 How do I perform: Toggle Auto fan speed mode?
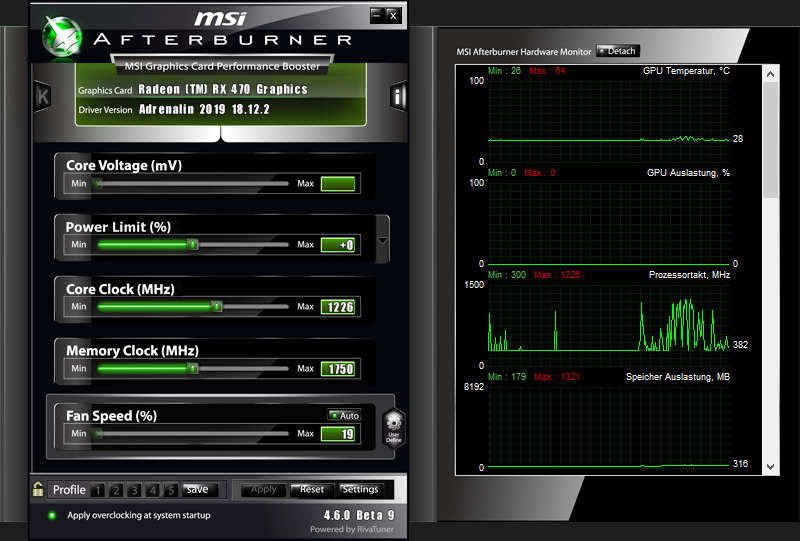(344, 415)
